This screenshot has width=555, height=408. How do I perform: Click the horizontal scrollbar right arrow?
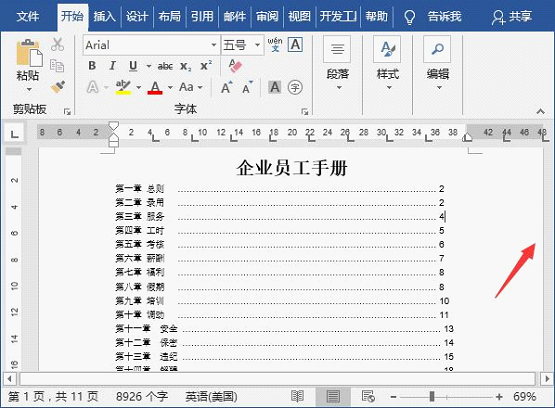(547, 379)
